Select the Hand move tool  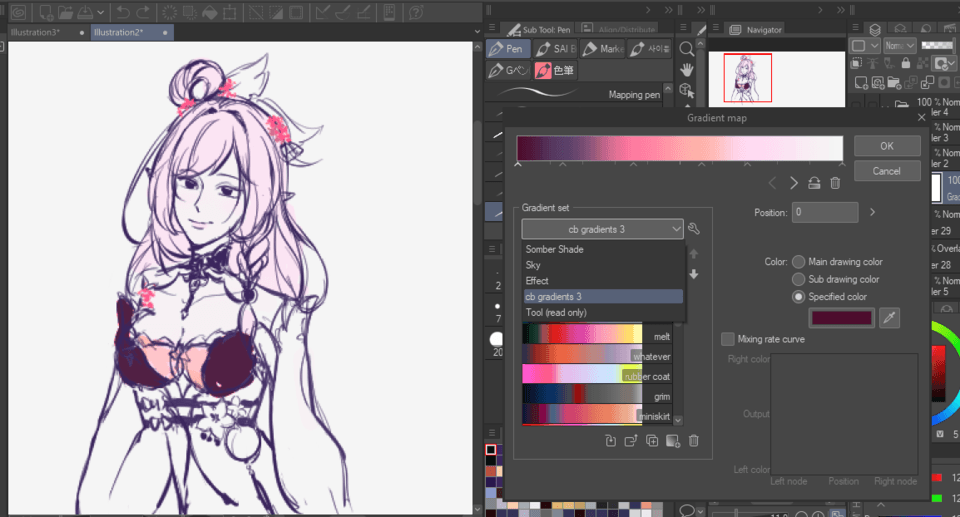[x=686, y=70]
